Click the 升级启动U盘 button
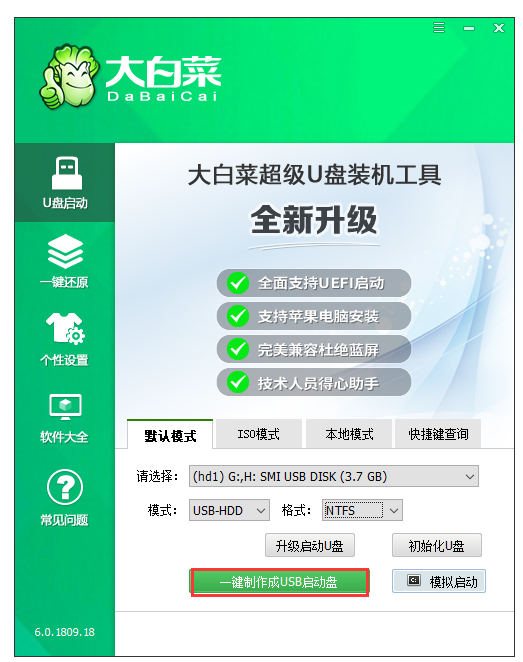This screenshot has height=662, width=523. (x=309, y=545)
